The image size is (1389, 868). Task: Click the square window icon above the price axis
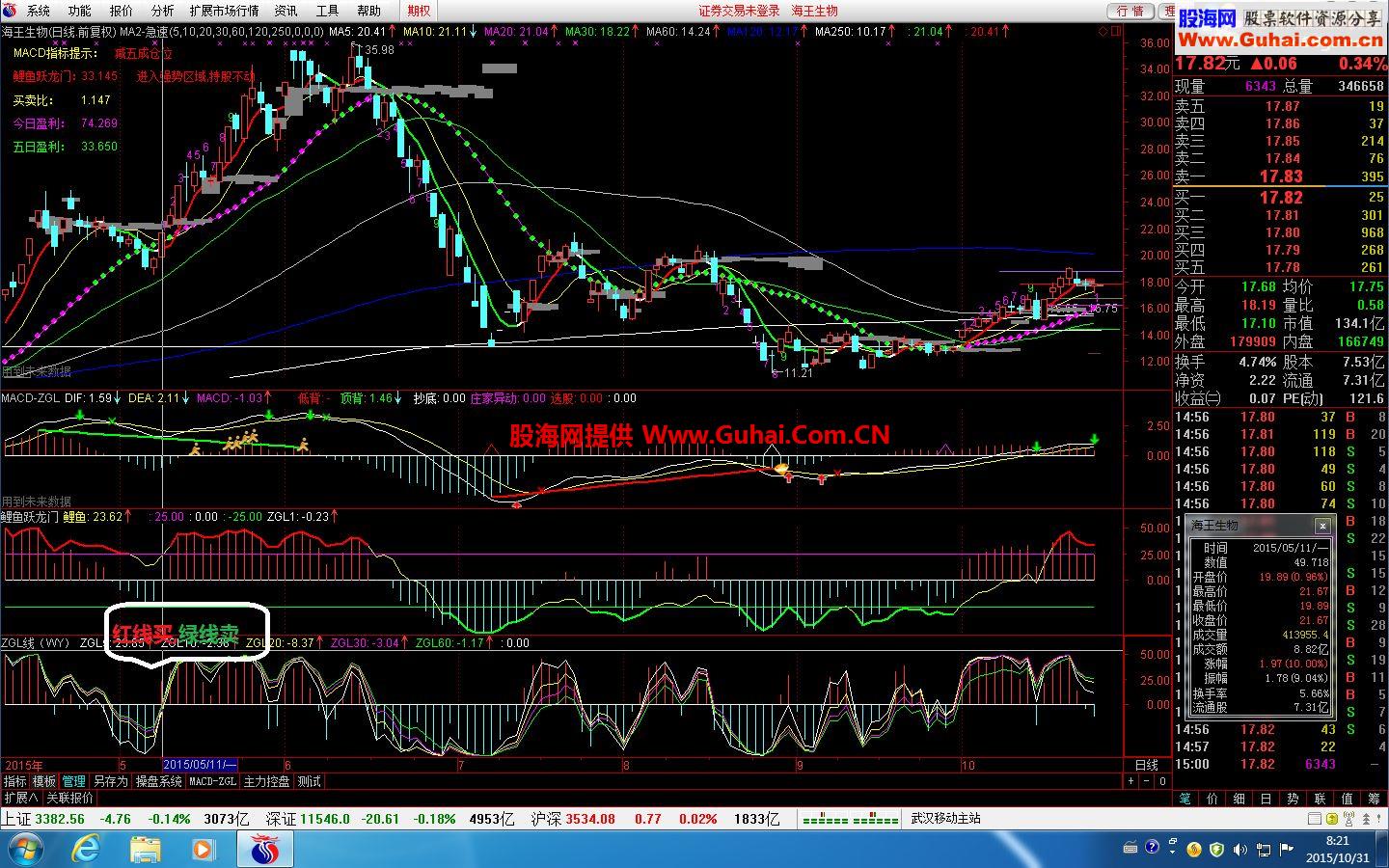tap(1116, 31)
